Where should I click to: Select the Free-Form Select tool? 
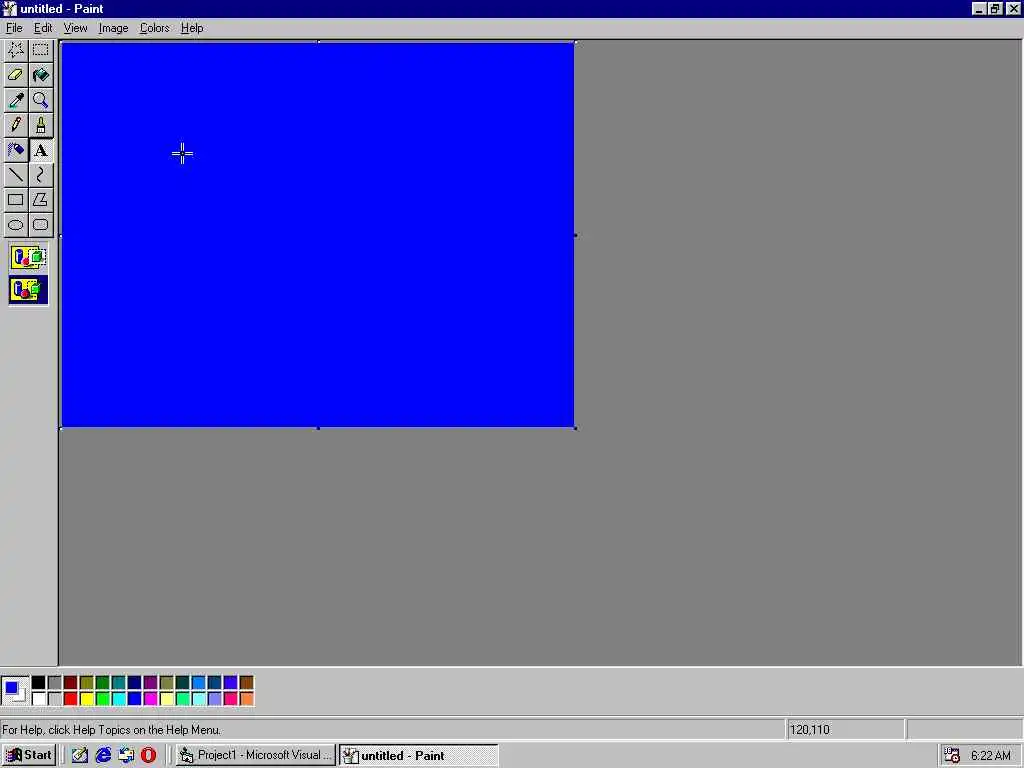point(16,50)
